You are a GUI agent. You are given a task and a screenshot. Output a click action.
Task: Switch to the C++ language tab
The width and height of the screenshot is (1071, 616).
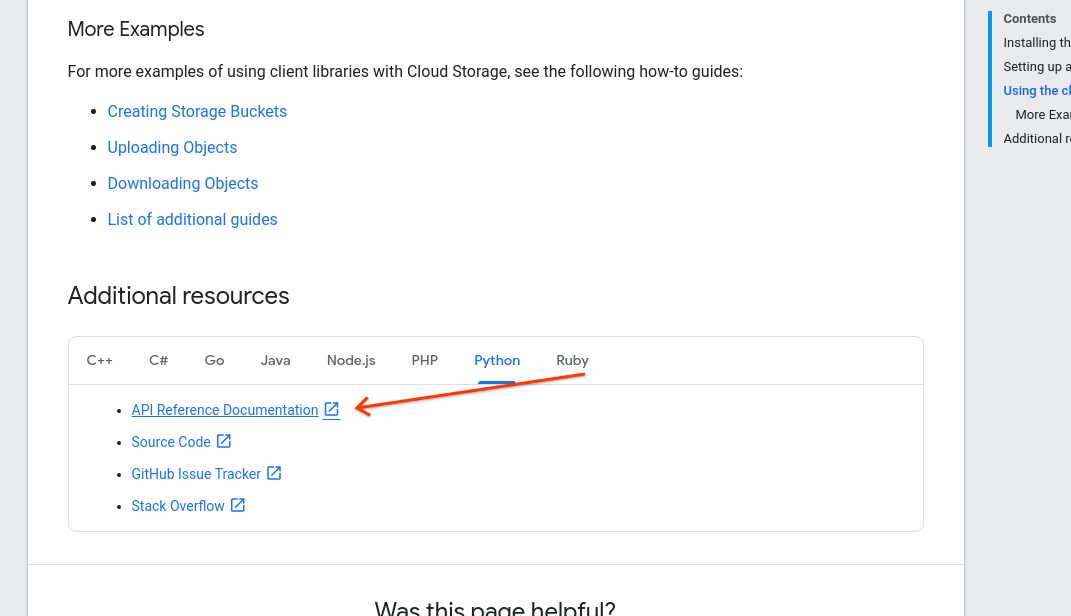point(100,360)
